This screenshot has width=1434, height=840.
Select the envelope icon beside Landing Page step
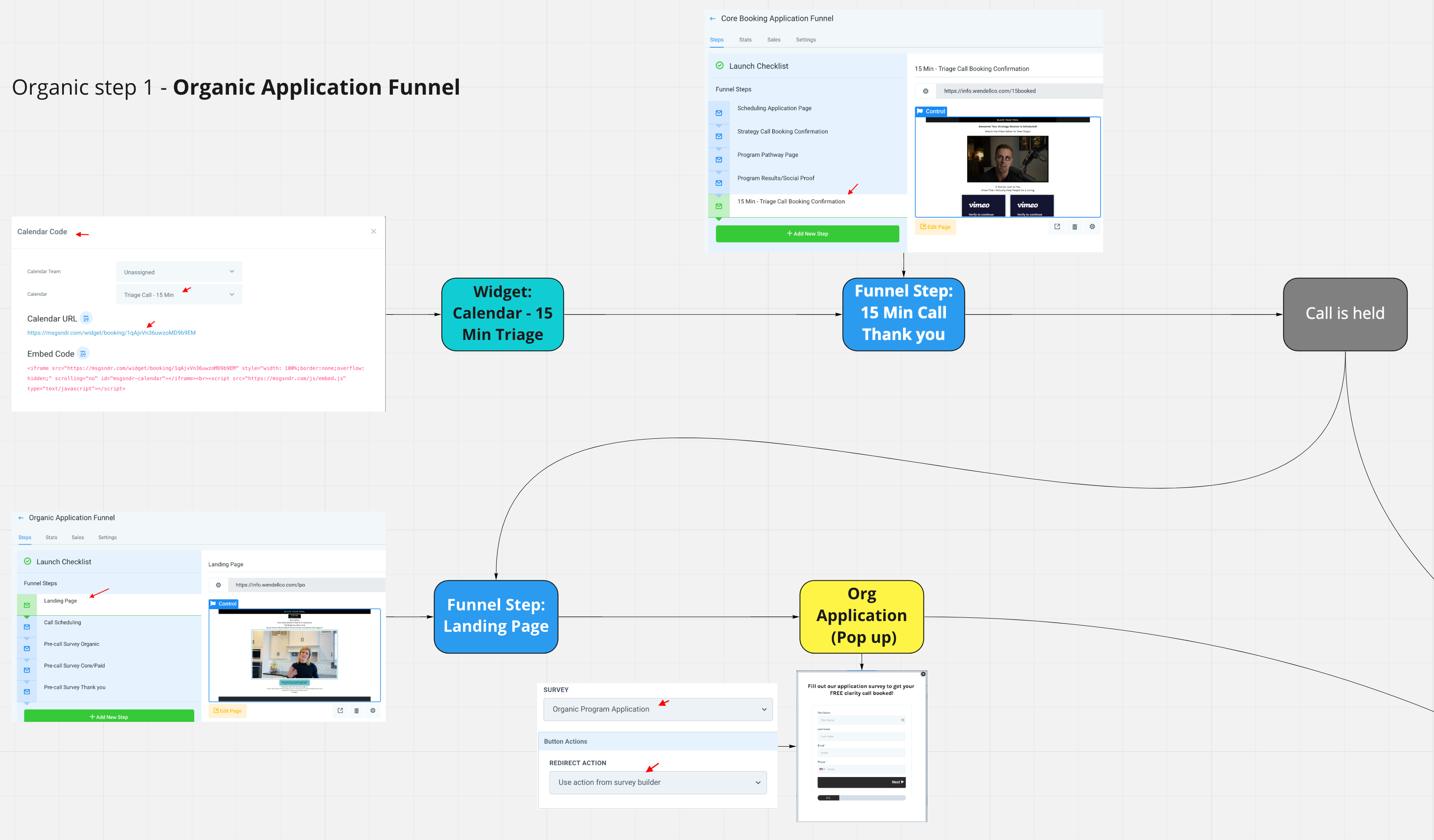coord(27,605)
